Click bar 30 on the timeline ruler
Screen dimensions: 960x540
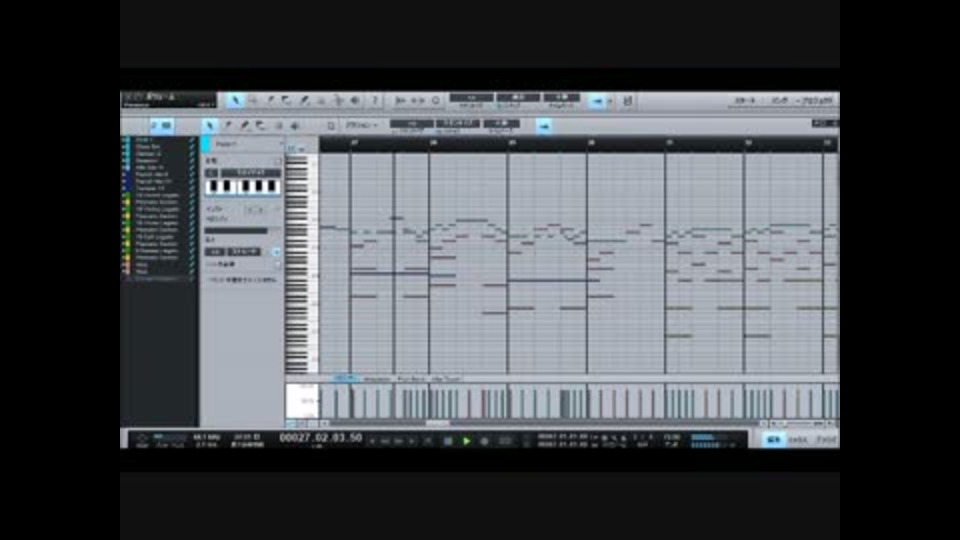tap(591, 143)
